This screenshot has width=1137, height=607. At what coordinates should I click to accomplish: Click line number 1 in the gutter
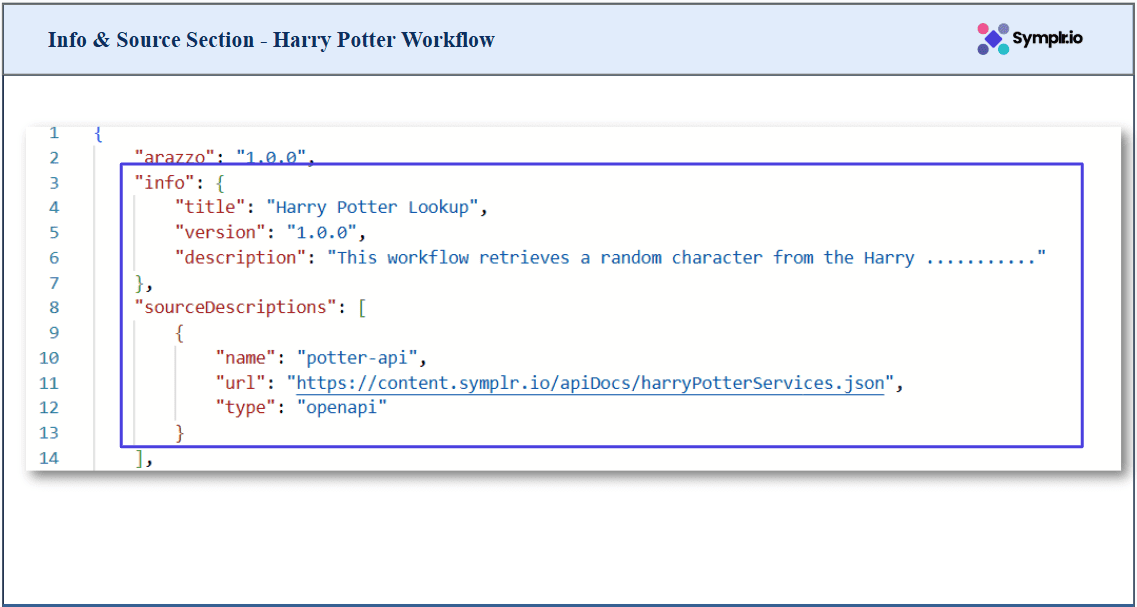pyautogui.click(x=53, y=132)
